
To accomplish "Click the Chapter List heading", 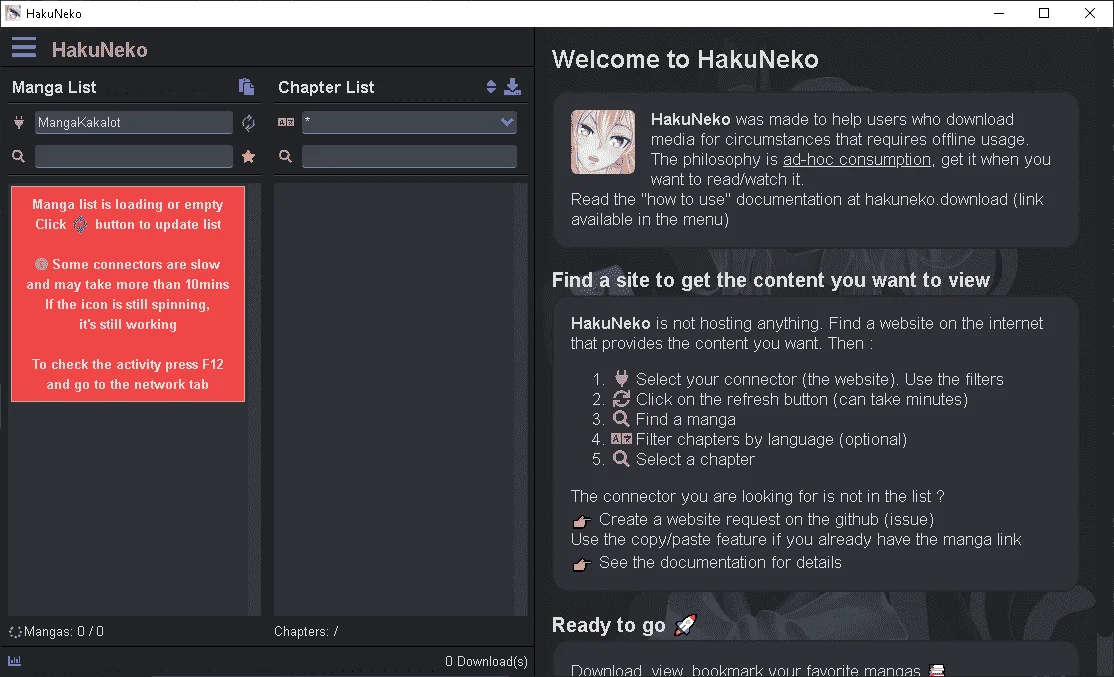I will pyautogui.click(x=326, y=87).
